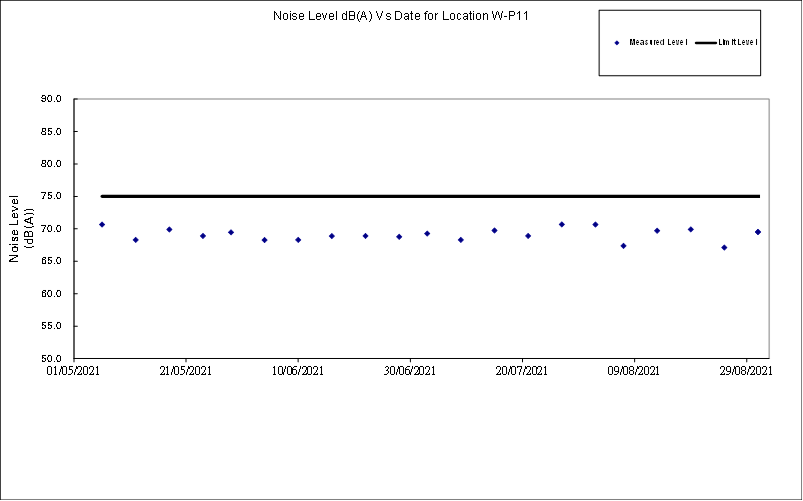Click the 09/08/2021 x-axis date label
Image resolution: width=803 pixels, height=501 pixels.
pyautogui.click(x=634, y=372)
